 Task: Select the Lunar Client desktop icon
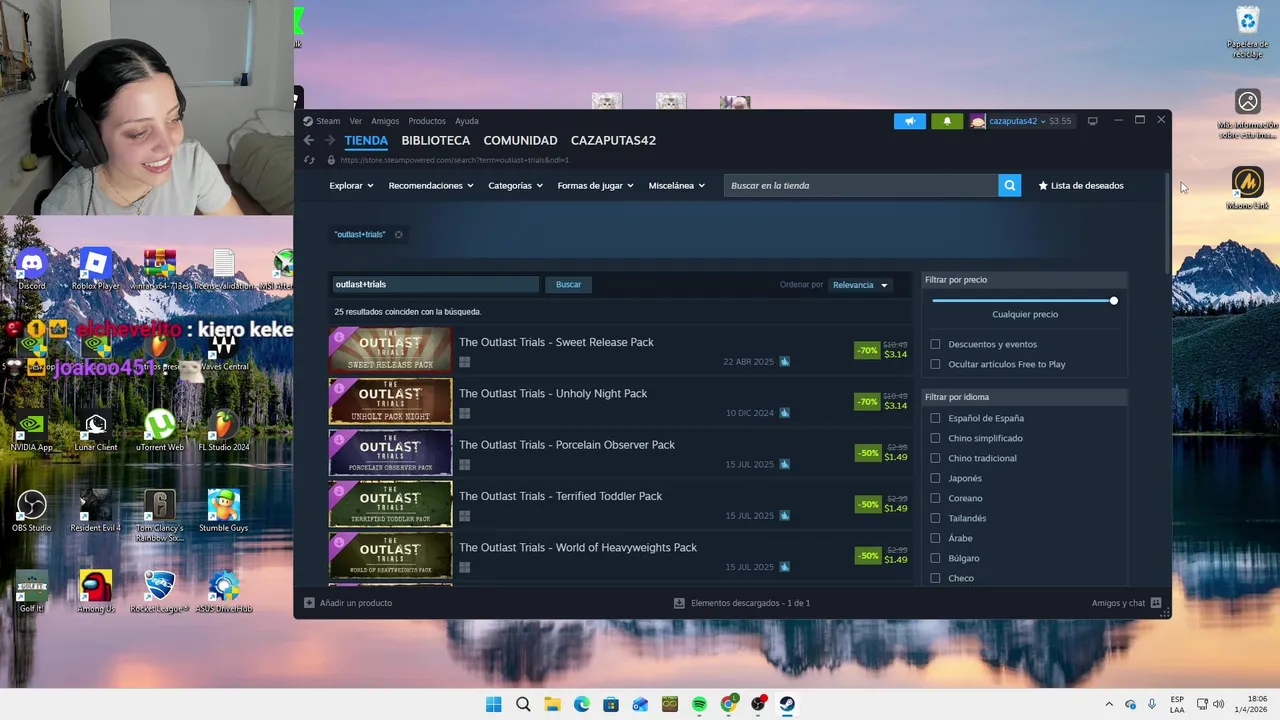[x=95, y=431]
